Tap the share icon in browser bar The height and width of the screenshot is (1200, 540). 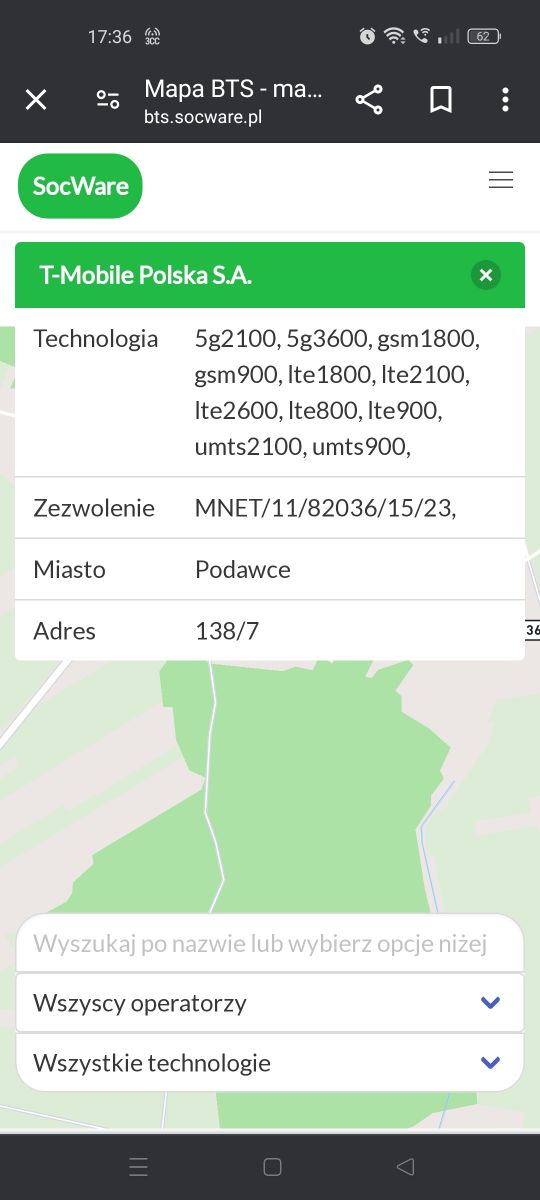click(369, 99)
